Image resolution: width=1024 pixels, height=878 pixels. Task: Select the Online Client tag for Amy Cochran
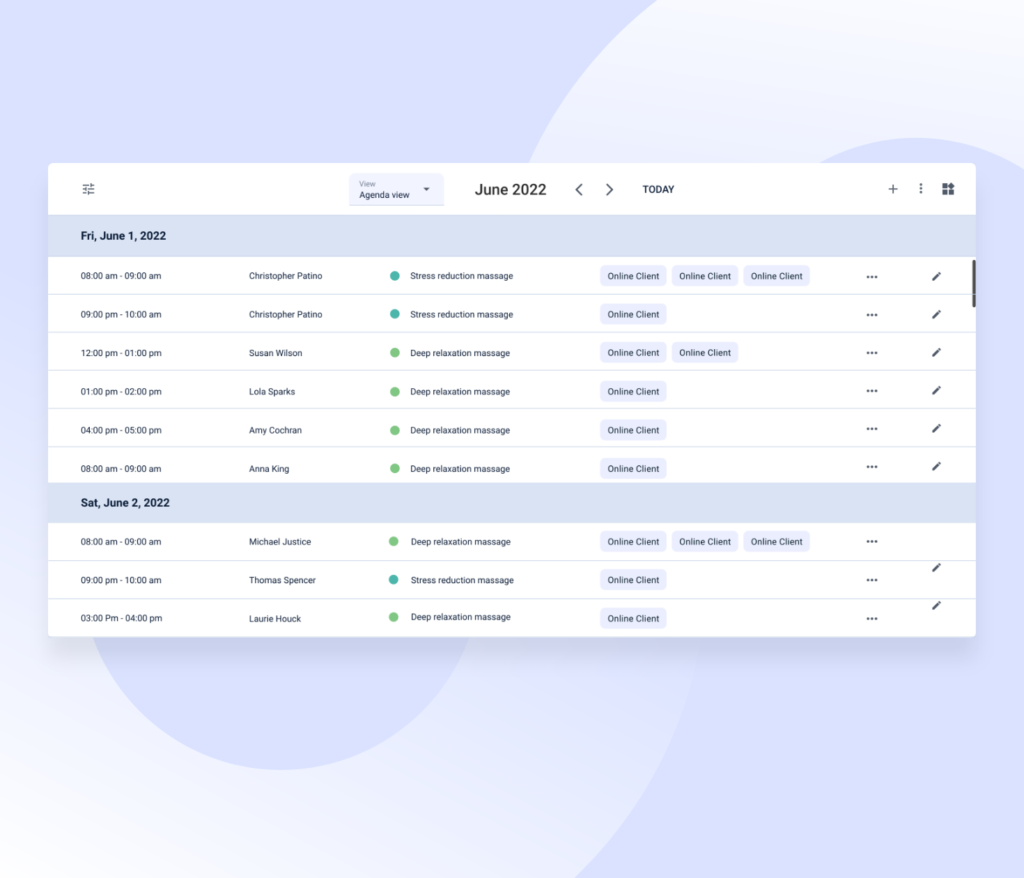[633, 430]
